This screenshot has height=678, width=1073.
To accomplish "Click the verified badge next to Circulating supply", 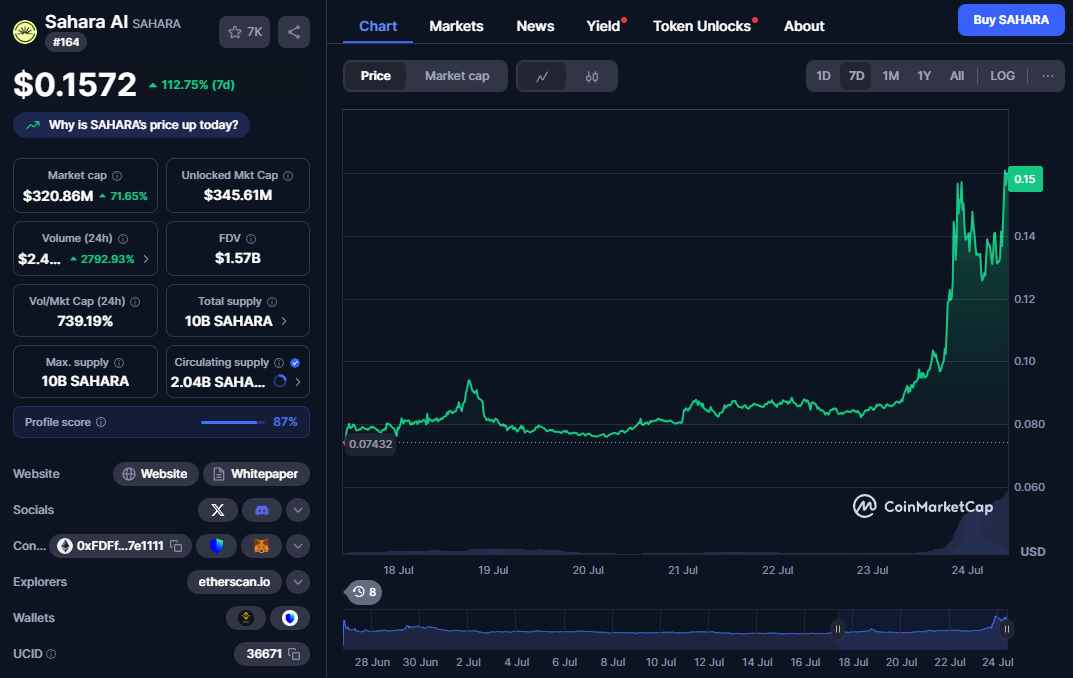I will click(295, 363).
